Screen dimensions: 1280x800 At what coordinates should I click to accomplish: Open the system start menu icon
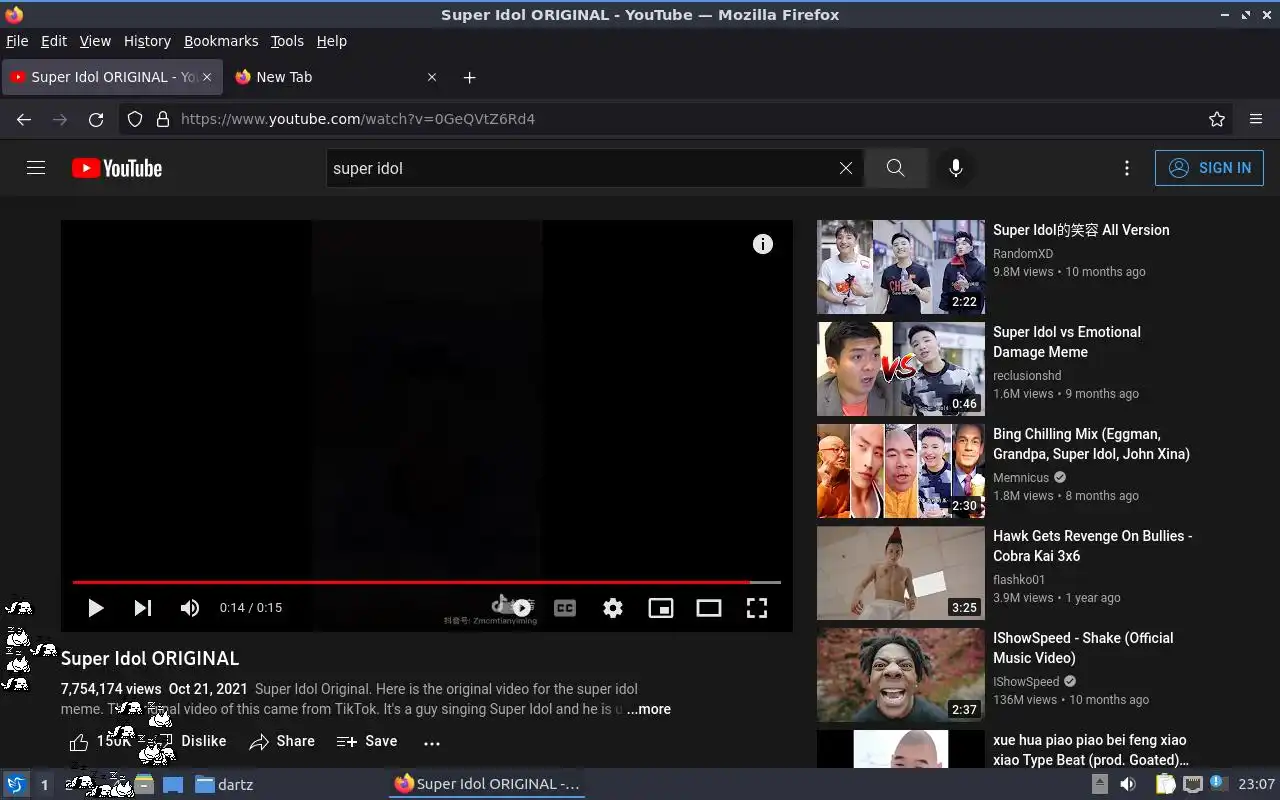16,784
